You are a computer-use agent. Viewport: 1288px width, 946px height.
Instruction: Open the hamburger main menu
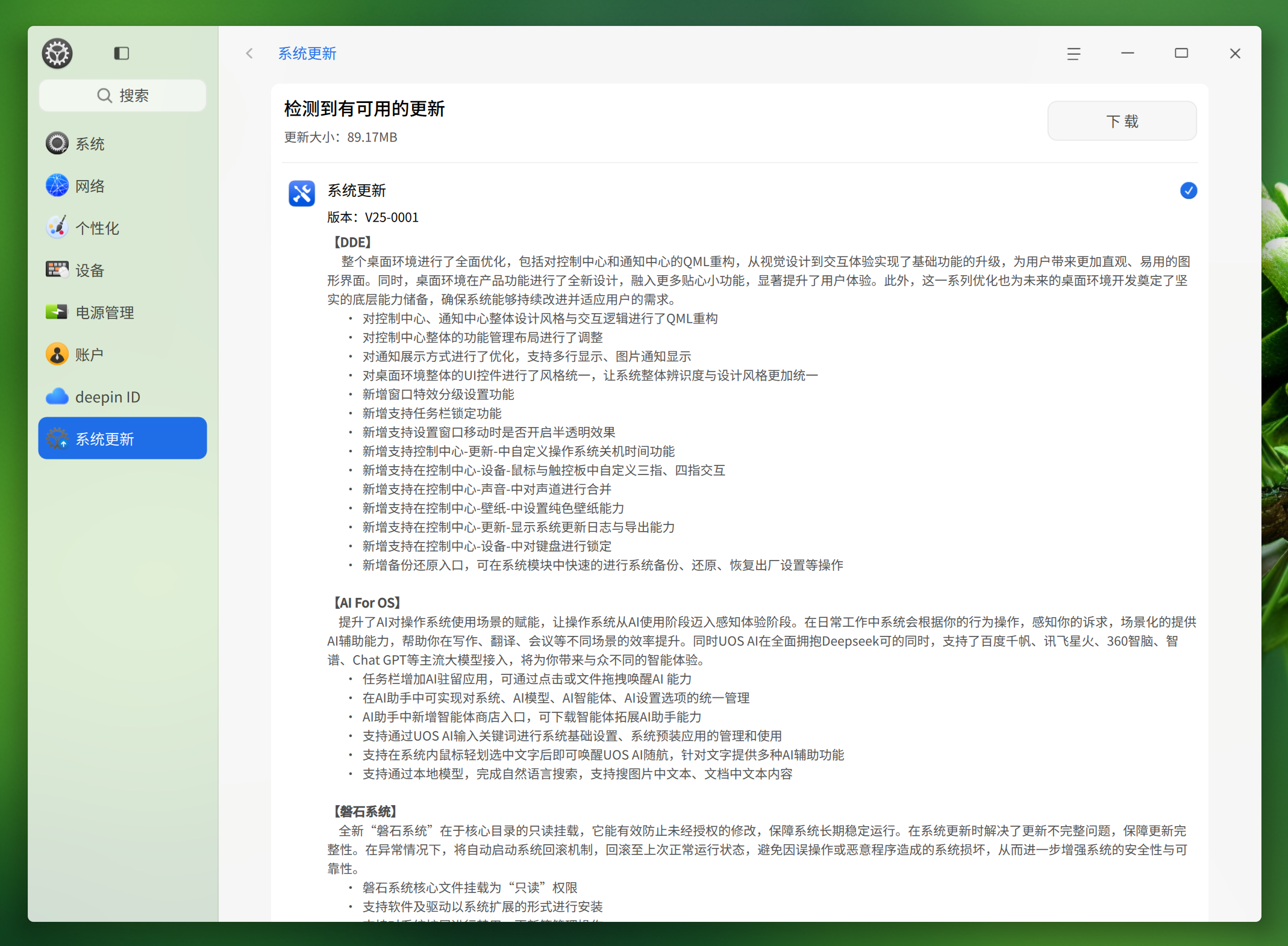1074,54
